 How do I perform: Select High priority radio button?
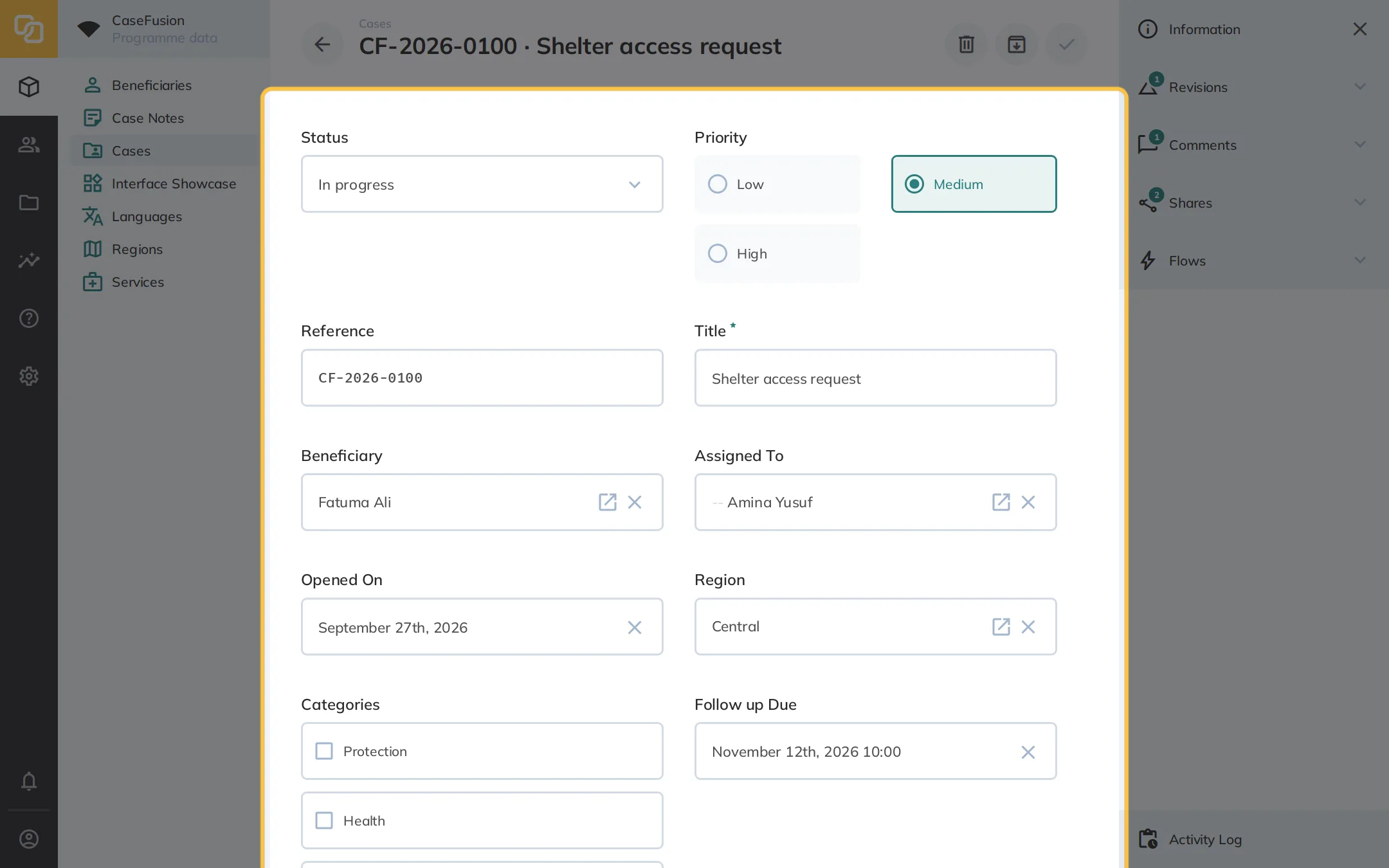pos(777,253)
